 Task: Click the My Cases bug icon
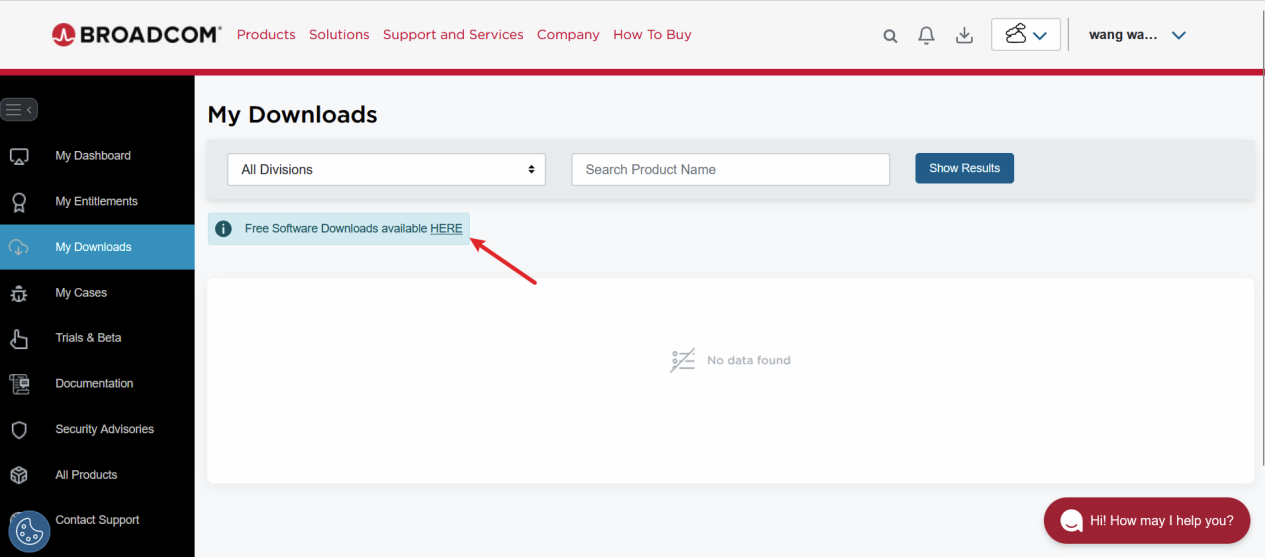coord(18,293)
